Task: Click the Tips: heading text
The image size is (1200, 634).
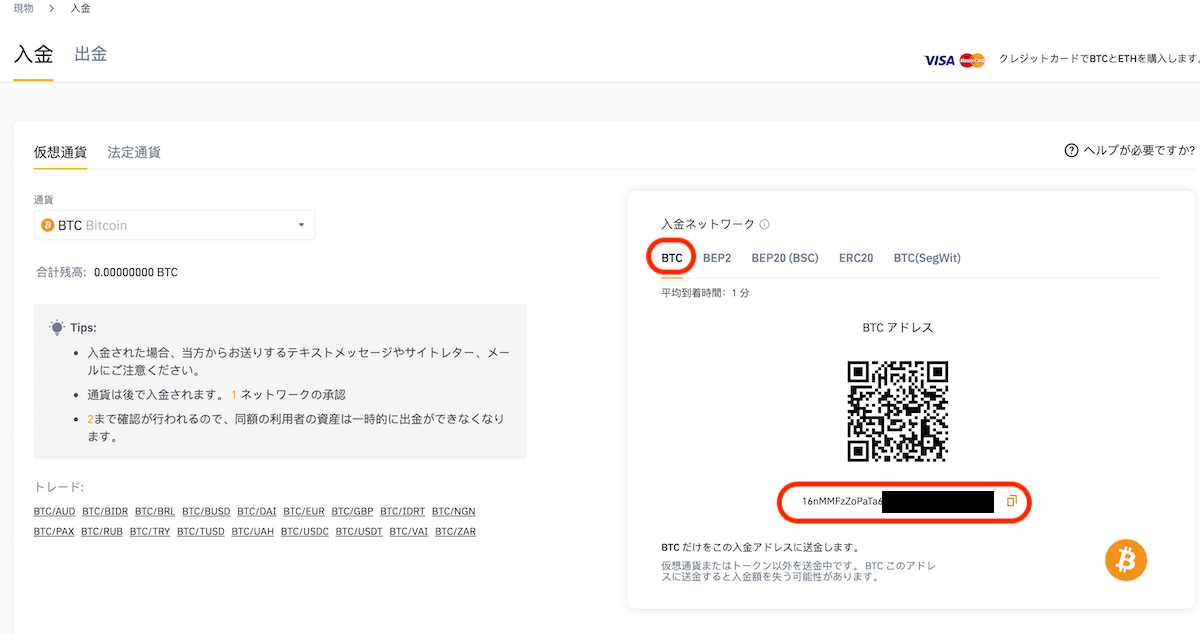Action: click(83, 328)
